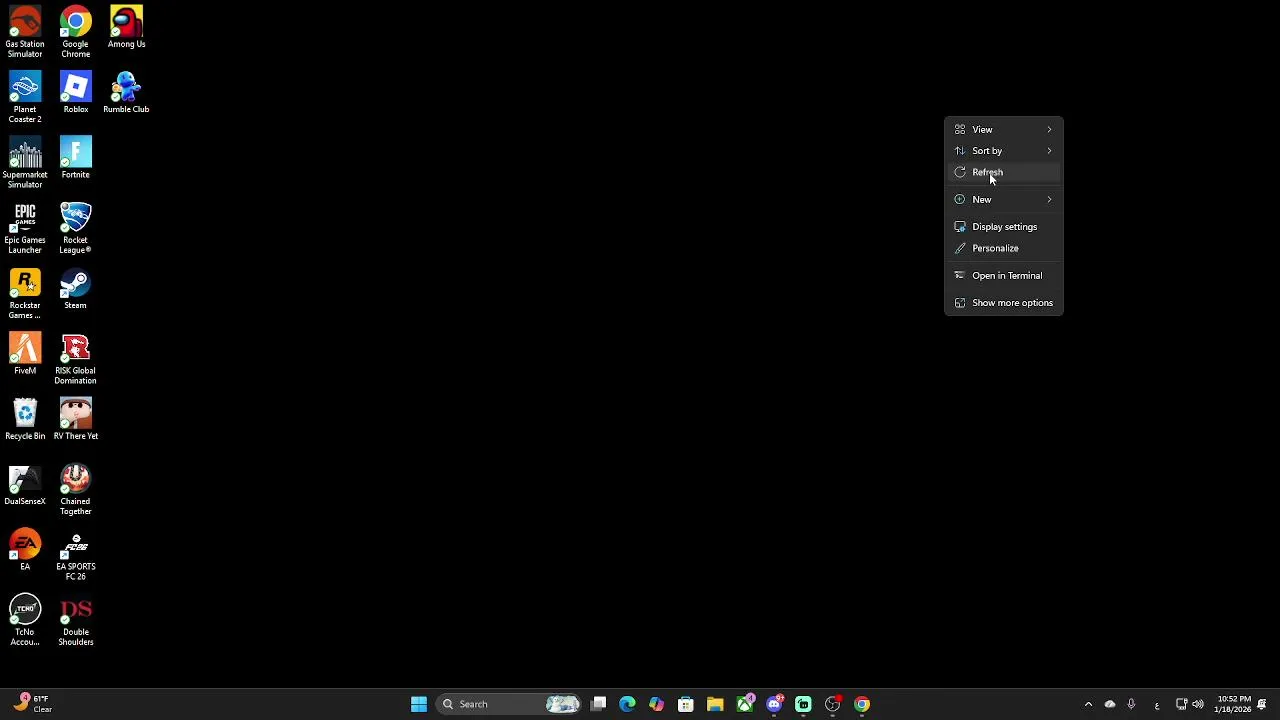The image size is (1280, 720).
Task: Open the clock showing 10:52 PM
Action: (1232, 704)
